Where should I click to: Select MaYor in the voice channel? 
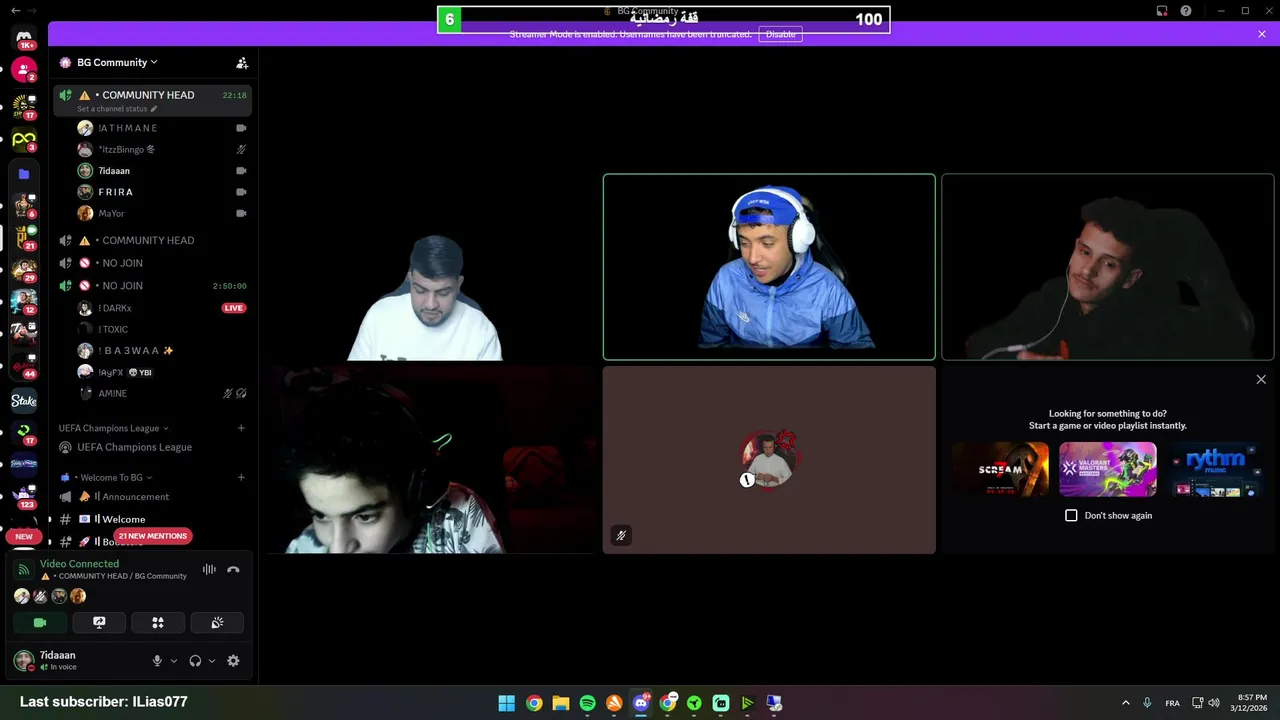pyautogui.click(x=162, y=213)
